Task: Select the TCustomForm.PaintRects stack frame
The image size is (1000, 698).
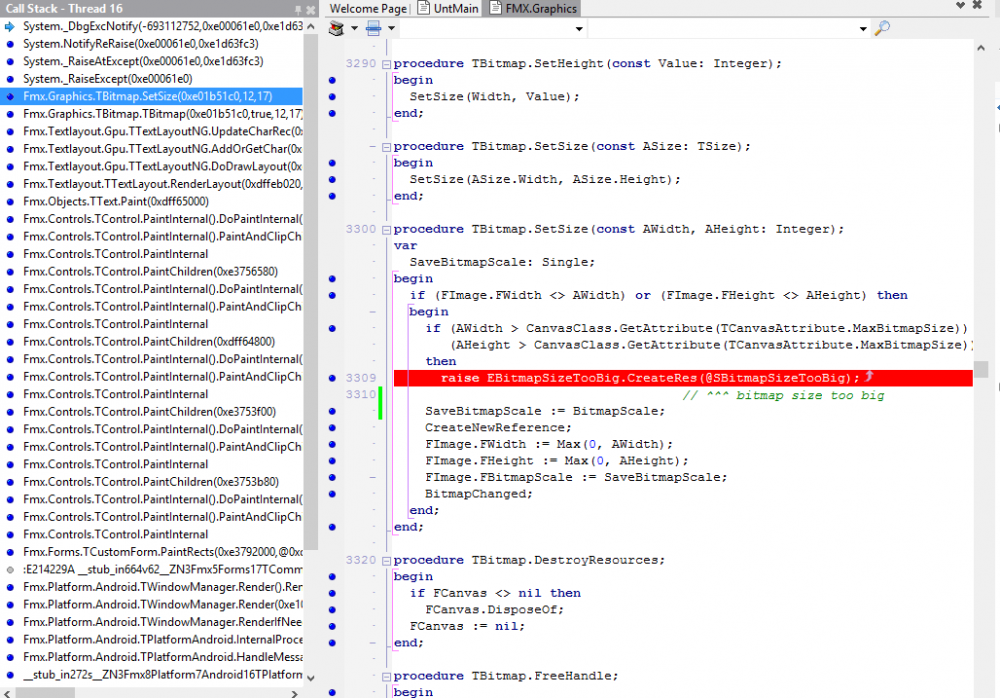Action: 152,552
